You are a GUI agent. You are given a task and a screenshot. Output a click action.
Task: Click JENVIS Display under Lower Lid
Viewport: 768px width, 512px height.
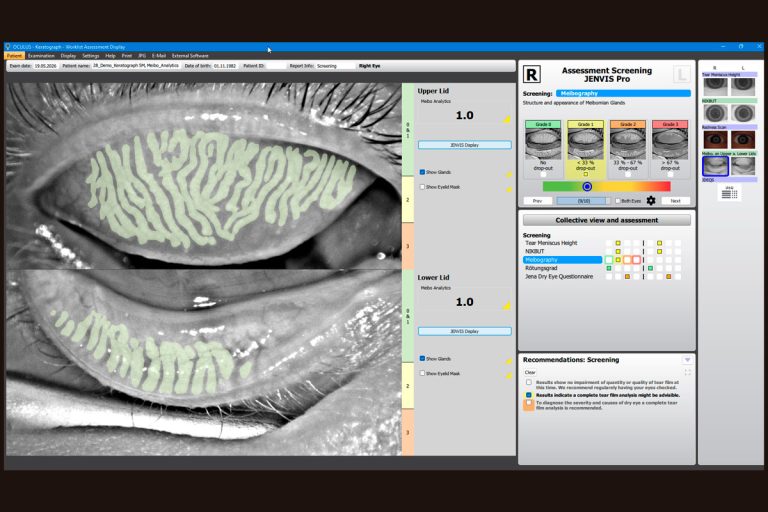pos(464,331)
